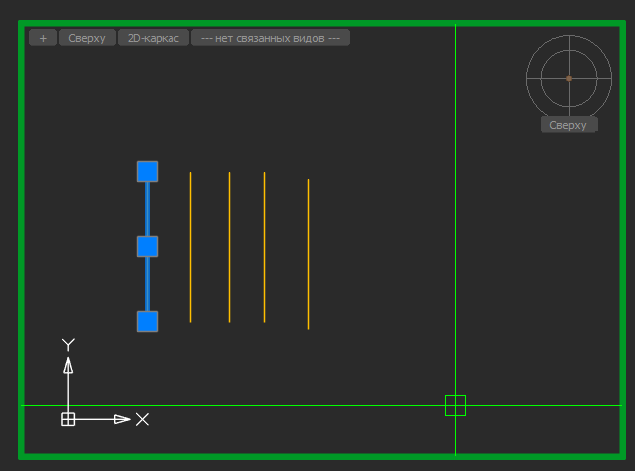
Task: Select the first orange line next to grips
Action: click(x=190, y=247)
